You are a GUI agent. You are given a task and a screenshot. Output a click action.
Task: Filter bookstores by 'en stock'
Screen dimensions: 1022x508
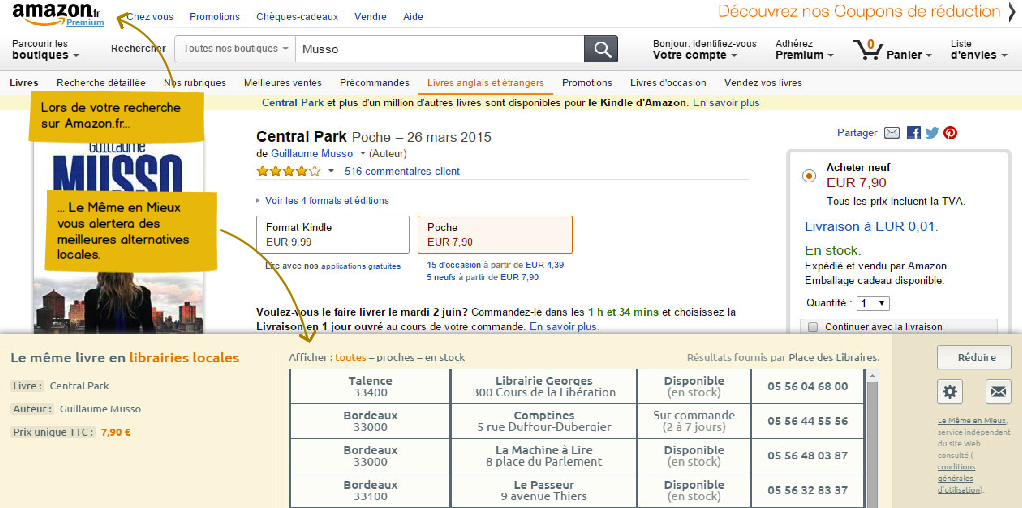click(x=445, y=357)
